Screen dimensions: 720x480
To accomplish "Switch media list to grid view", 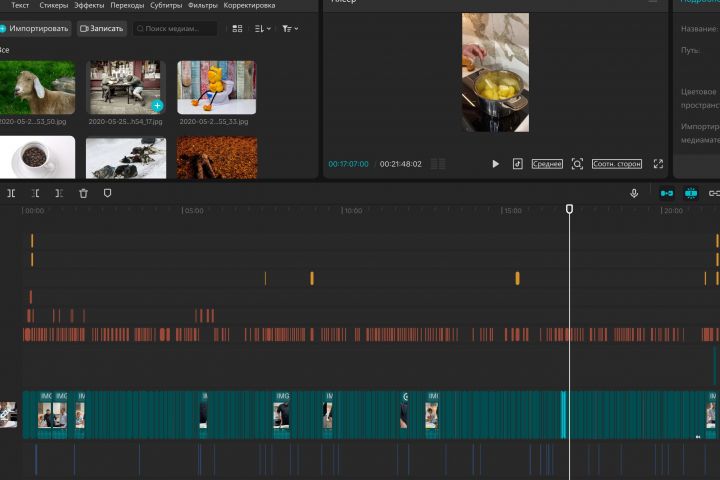I will (237, 28).
